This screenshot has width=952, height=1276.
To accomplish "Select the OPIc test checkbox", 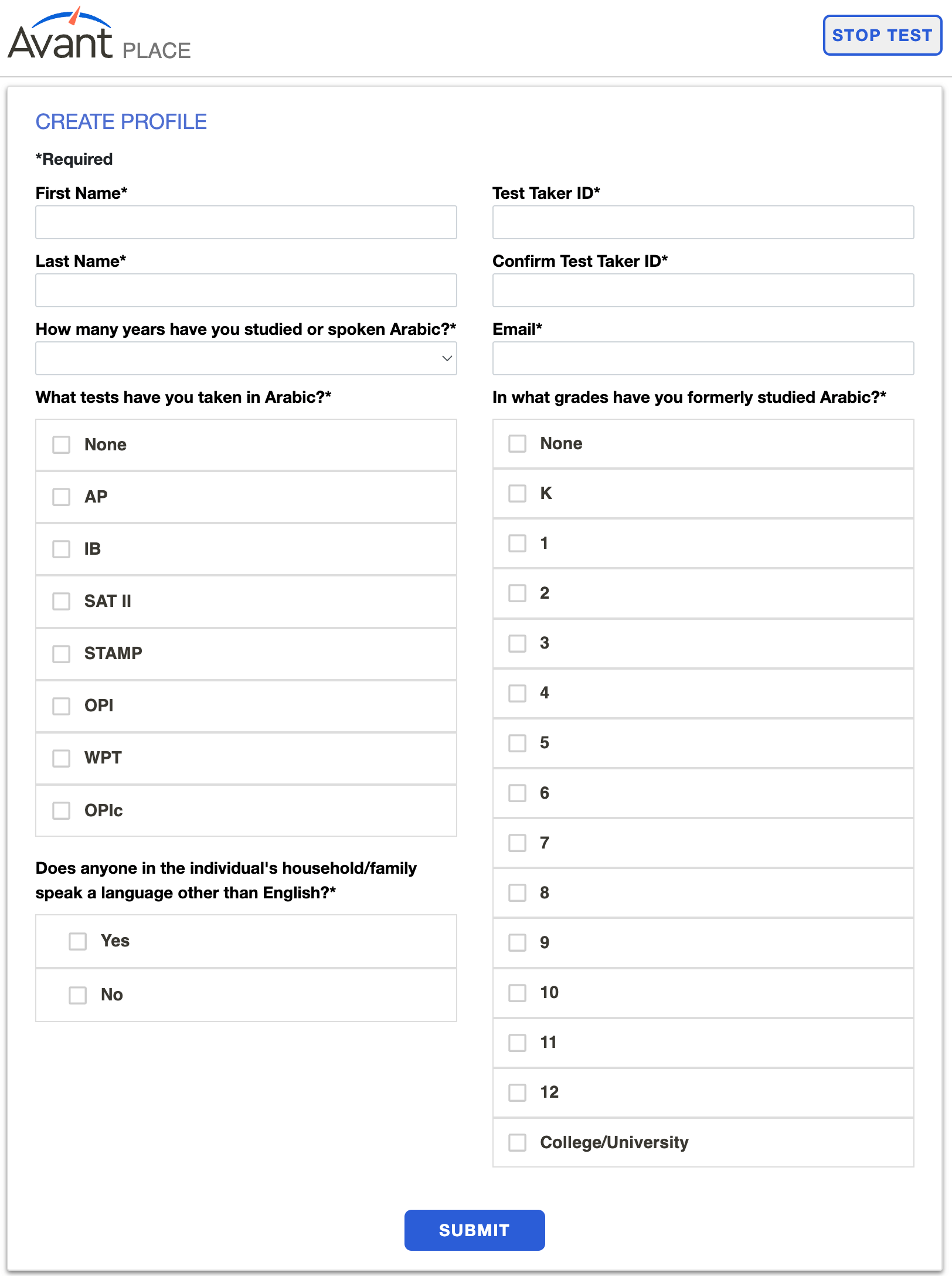I will (x=61, y=811).
